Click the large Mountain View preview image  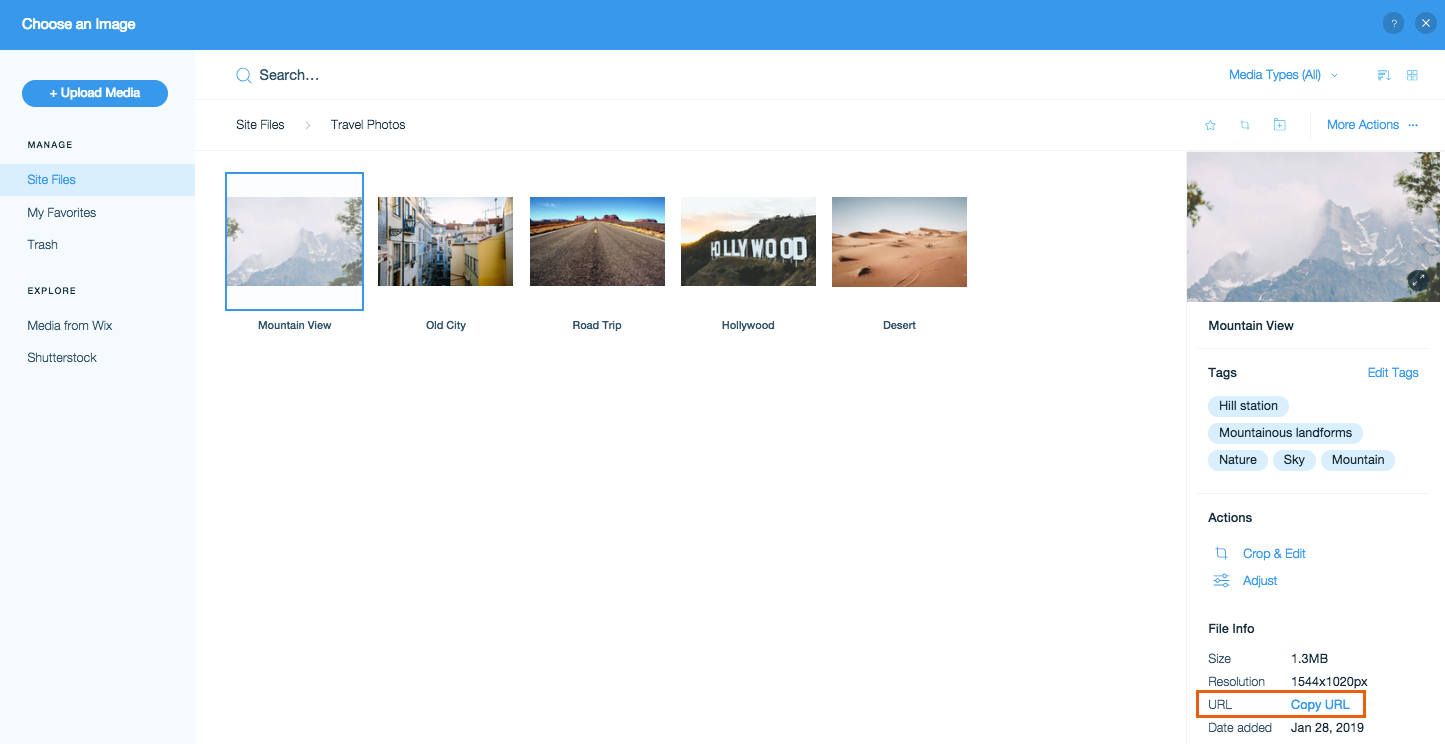1314,227
